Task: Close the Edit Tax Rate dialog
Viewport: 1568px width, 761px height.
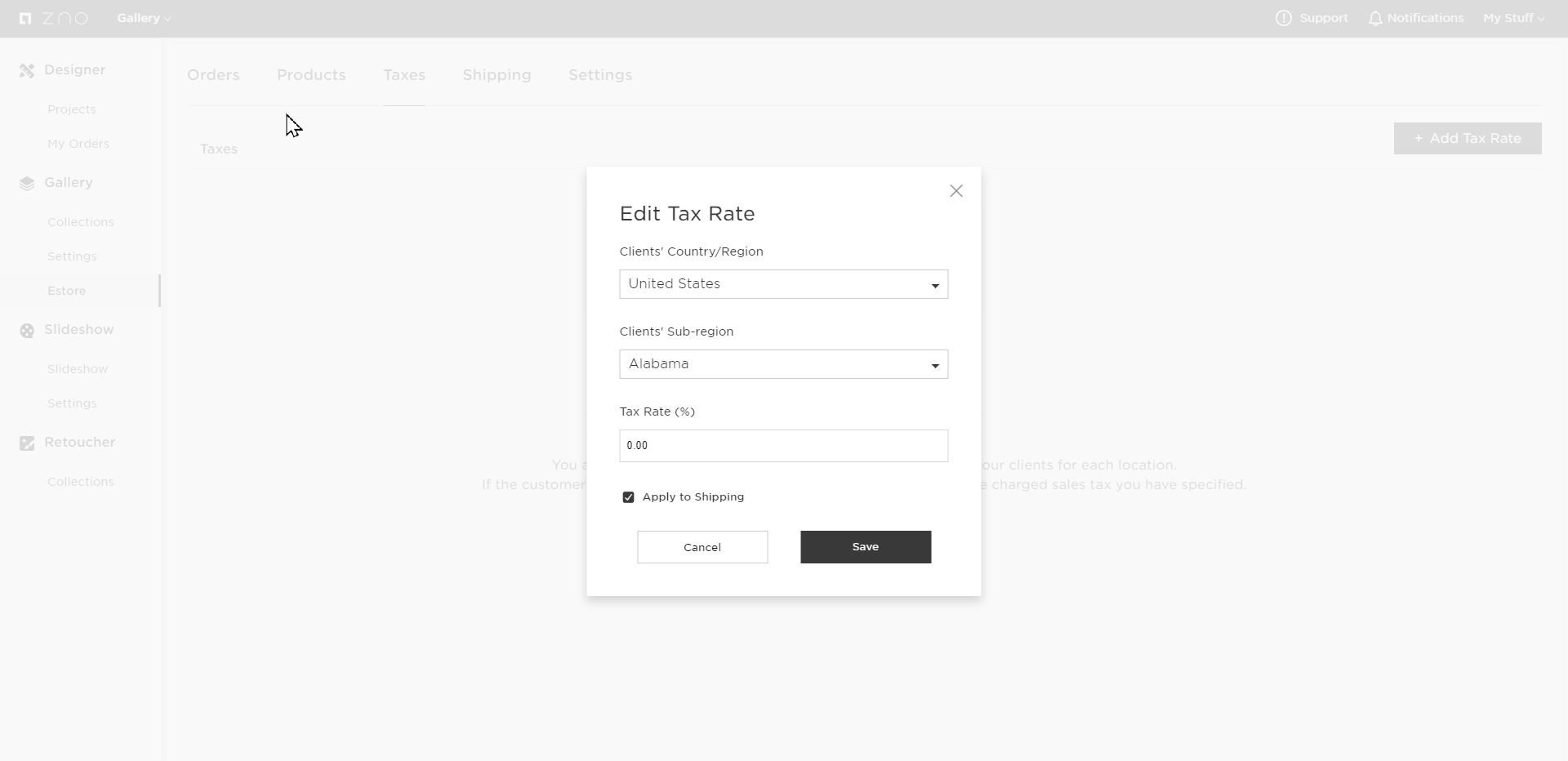Action: point(956,191)
